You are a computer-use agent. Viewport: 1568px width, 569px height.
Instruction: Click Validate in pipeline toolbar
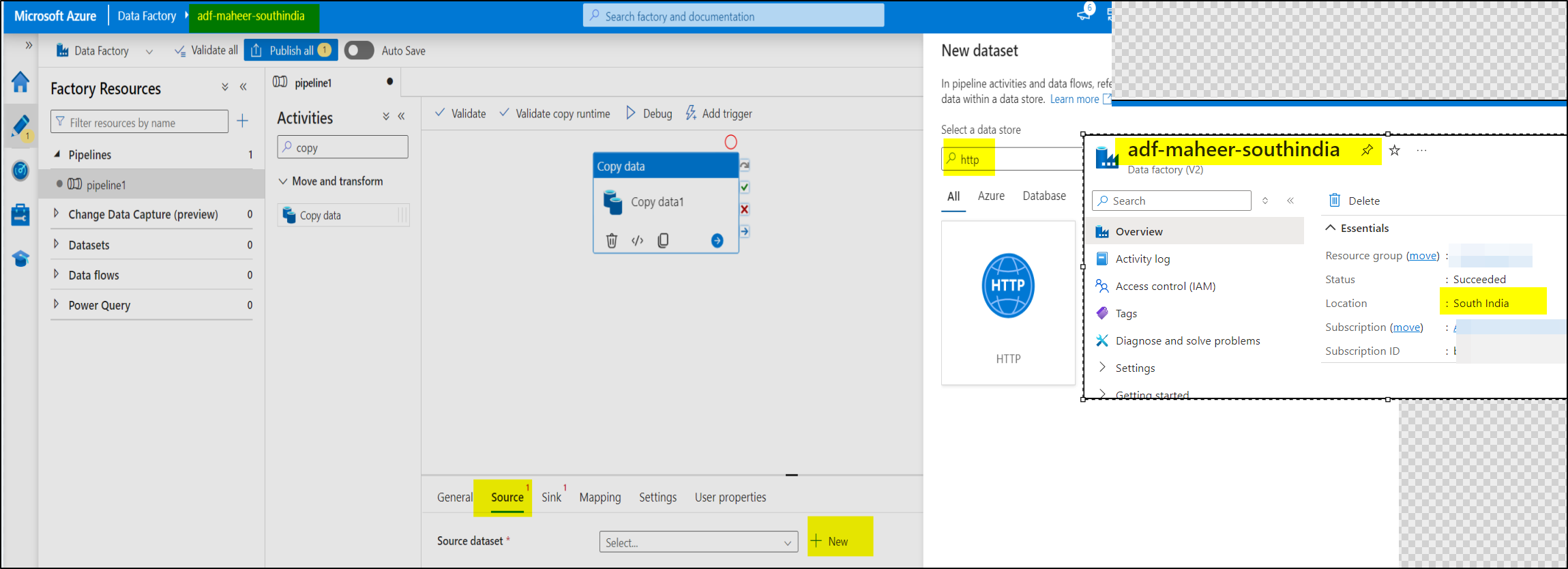pos(460,113)
